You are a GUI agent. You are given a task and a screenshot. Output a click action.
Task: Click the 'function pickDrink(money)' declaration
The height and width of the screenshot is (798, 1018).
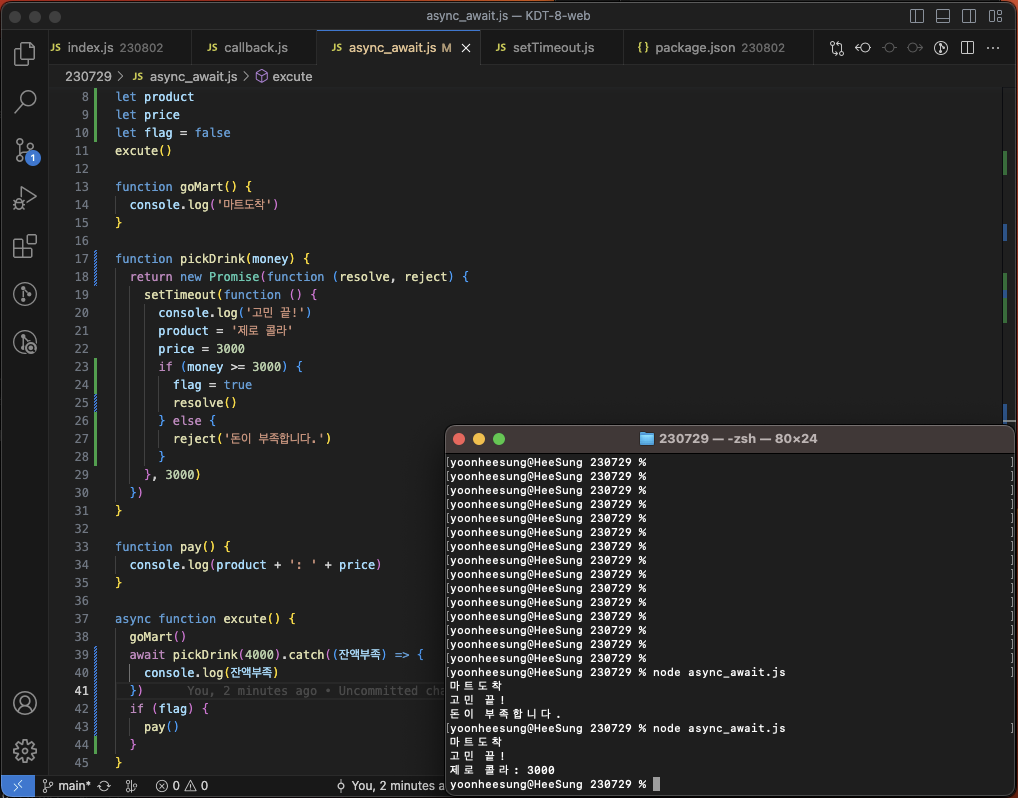click(212, 258)
